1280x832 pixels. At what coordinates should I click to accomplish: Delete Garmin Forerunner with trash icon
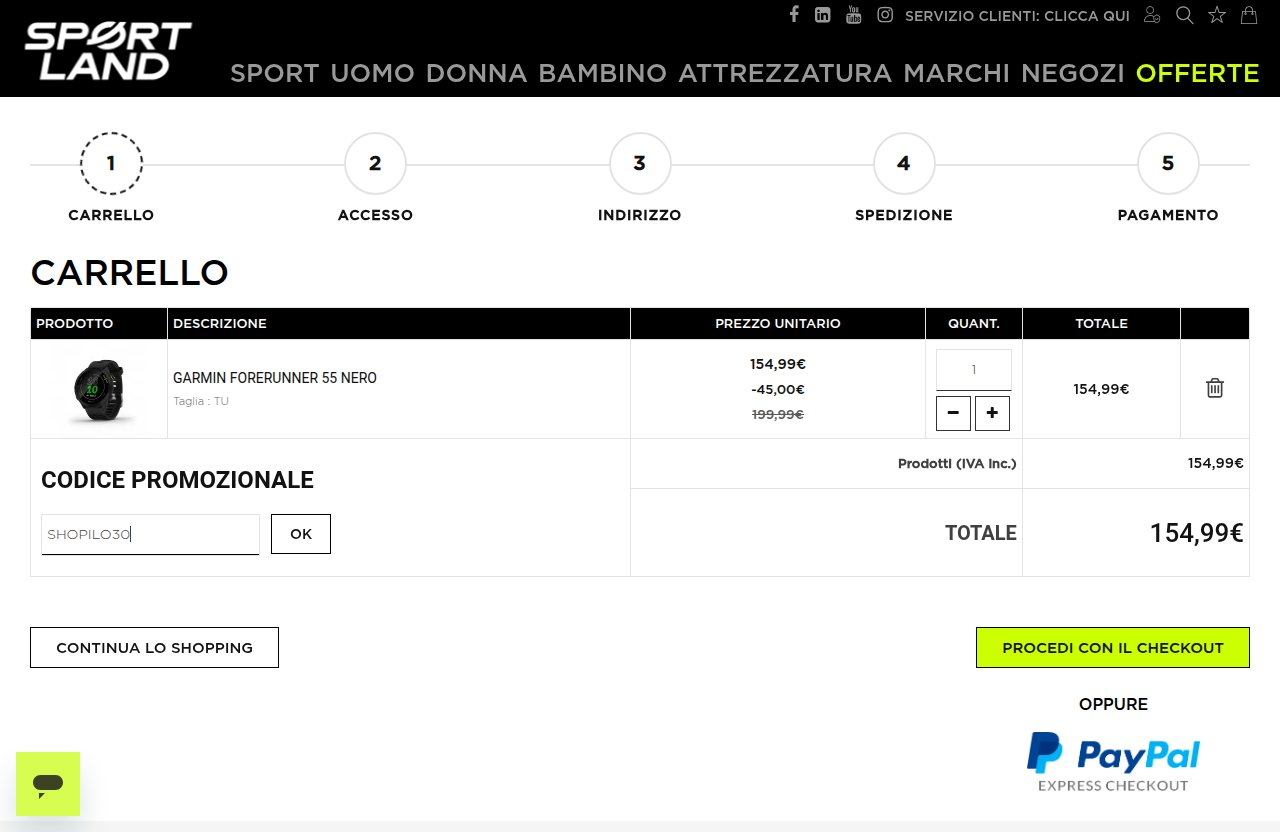pos(1215,388)
